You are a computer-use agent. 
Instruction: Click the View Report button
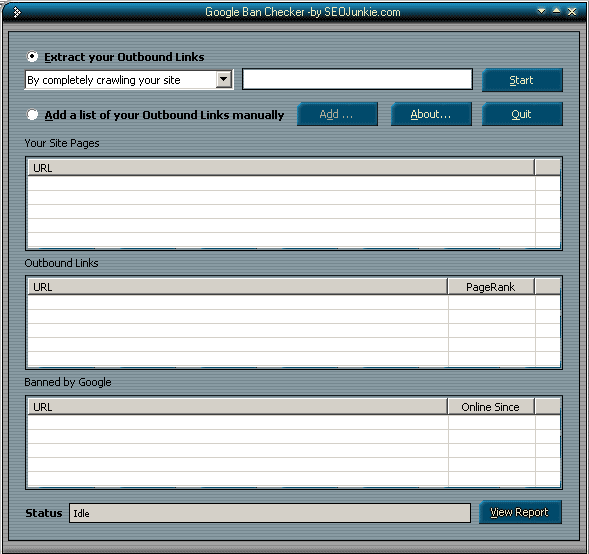coord(520,512)
